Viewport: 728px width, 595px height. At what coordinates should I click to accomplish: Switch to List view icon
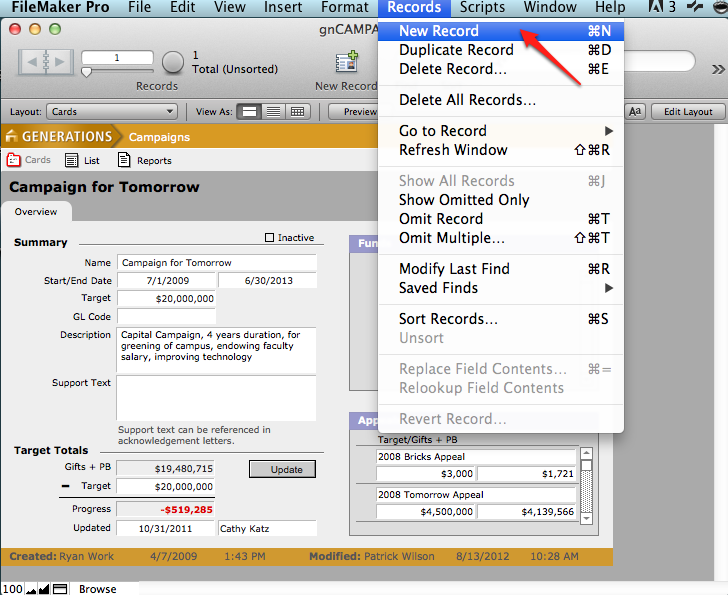point(72,160)
